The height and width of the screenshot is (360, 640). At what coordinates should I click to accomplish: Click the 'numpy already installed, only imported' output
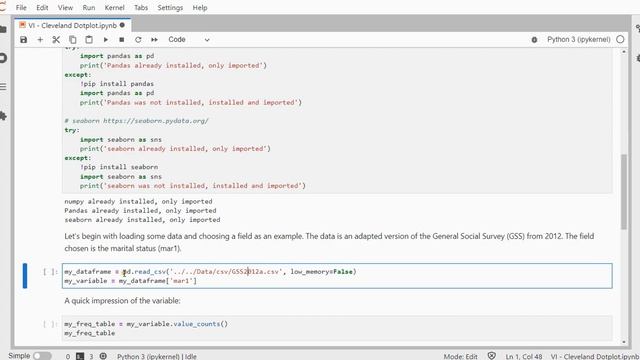[138, 201]
